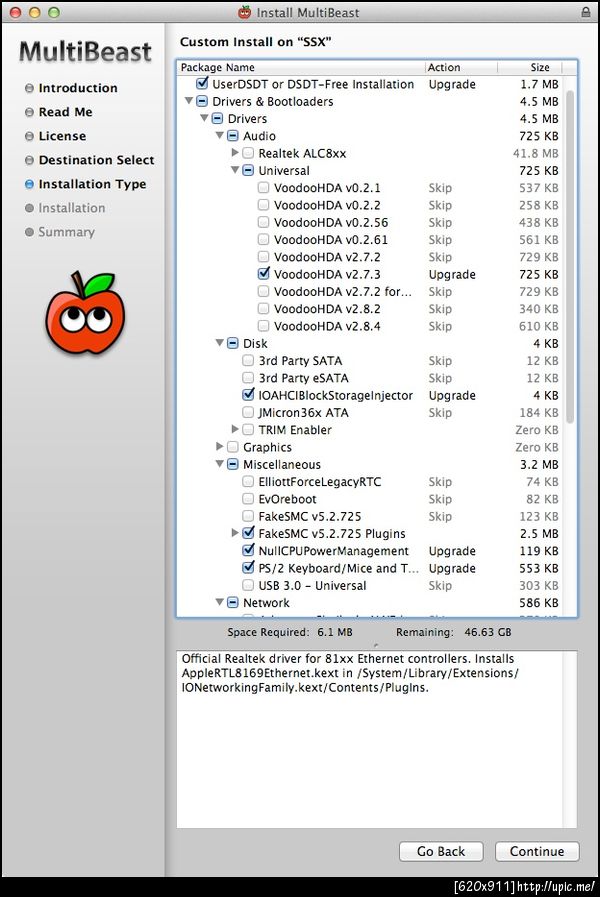Collapse the Network tree node
The height and width of the screenshot is (897, 600).
(x=220, y=602)
